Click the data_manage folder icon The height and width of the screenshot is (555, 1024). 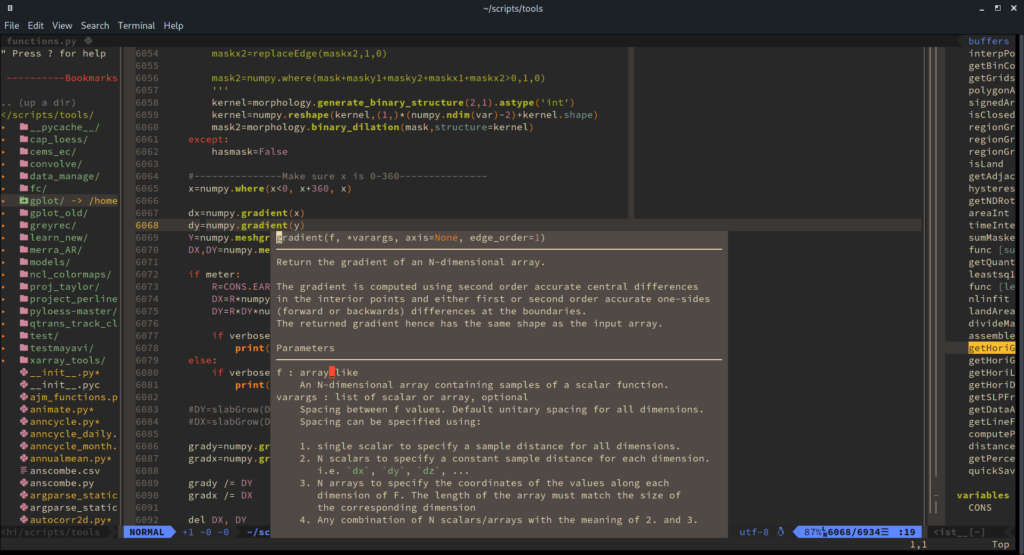click(x=24, y=176)
